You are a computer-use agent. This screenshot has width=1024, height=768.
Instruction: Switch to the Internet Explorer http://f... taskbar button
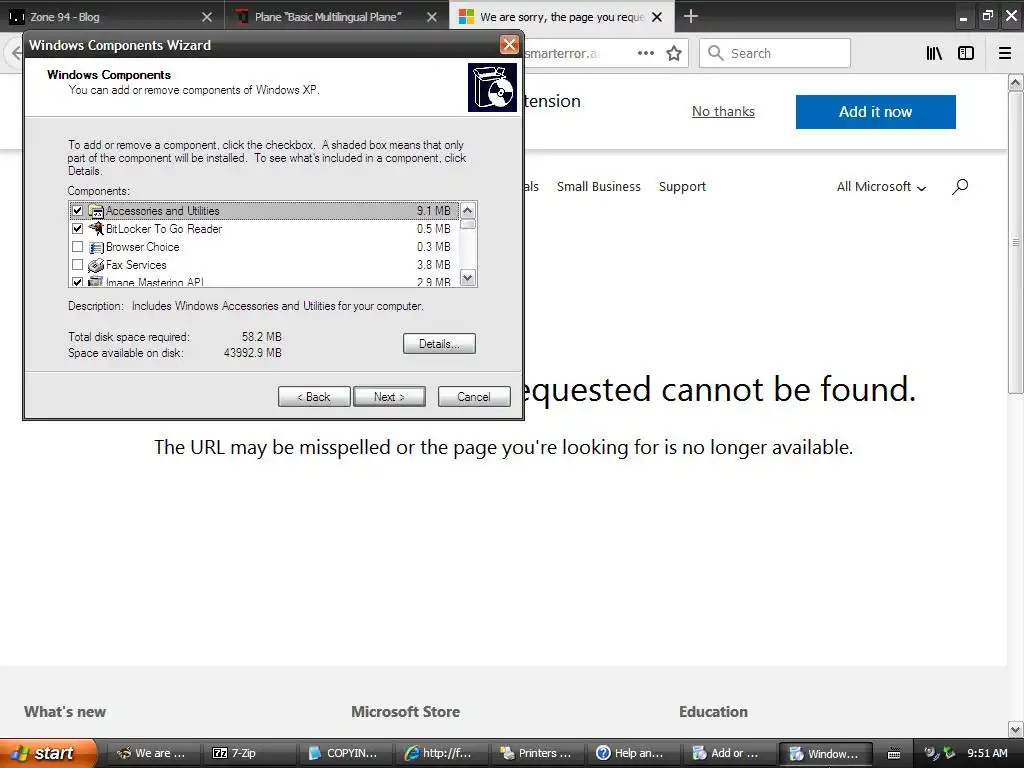click(x=441, y=753)
